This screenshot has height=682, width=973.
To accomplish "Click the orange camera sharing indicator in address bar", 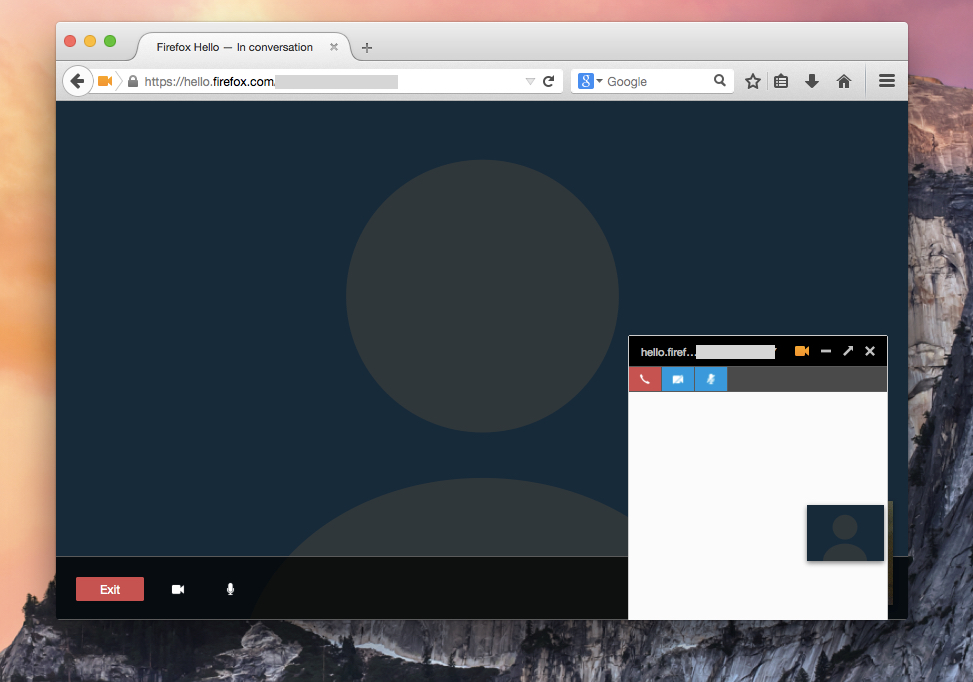I will point(105,81).
